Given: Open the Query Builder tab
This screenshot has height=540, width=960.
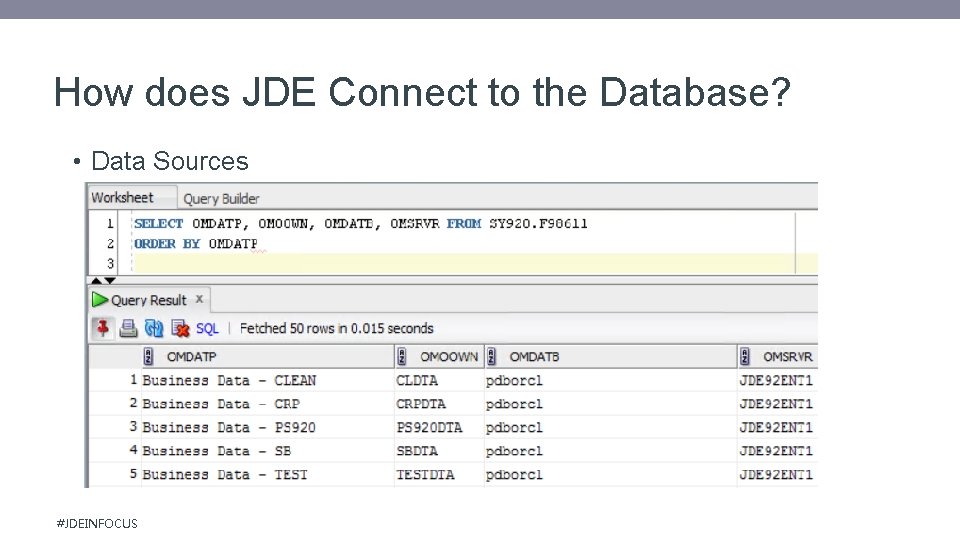Looking at the screenshot, I should (221, 198).
